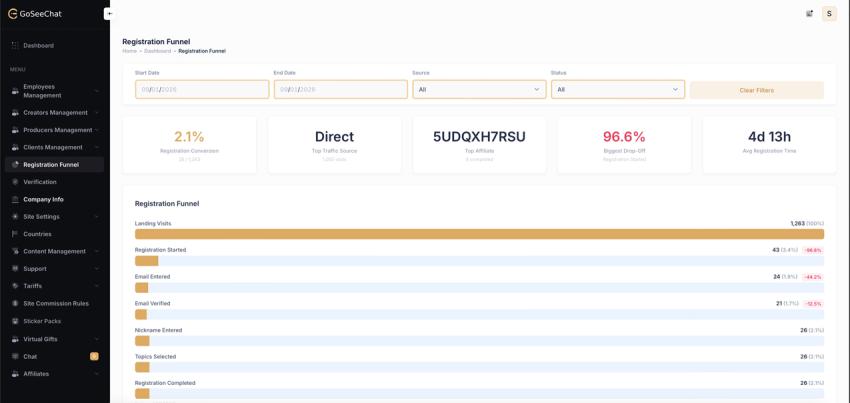
Task: Open the Source dropdown
Action: coord(479,89)
